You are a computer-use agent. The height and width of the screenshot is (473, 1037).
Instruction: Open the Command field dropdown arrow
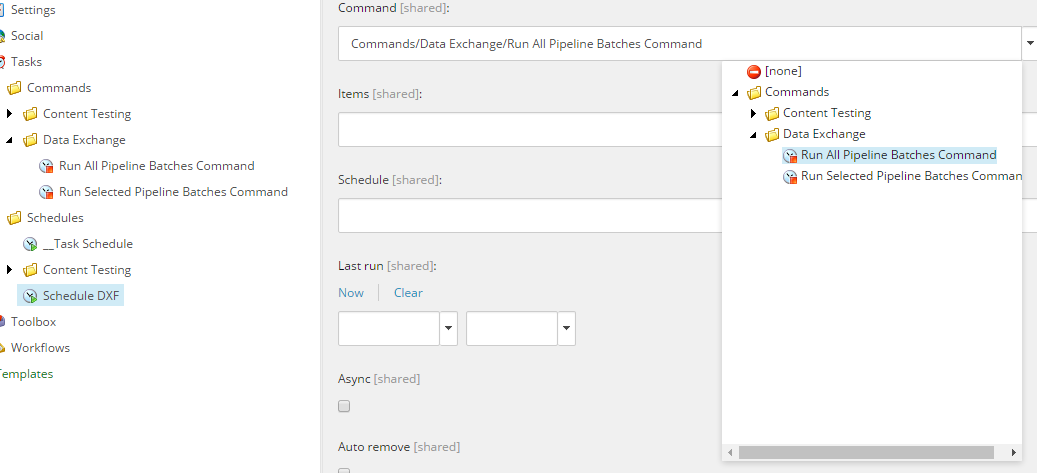[1028, 44]
